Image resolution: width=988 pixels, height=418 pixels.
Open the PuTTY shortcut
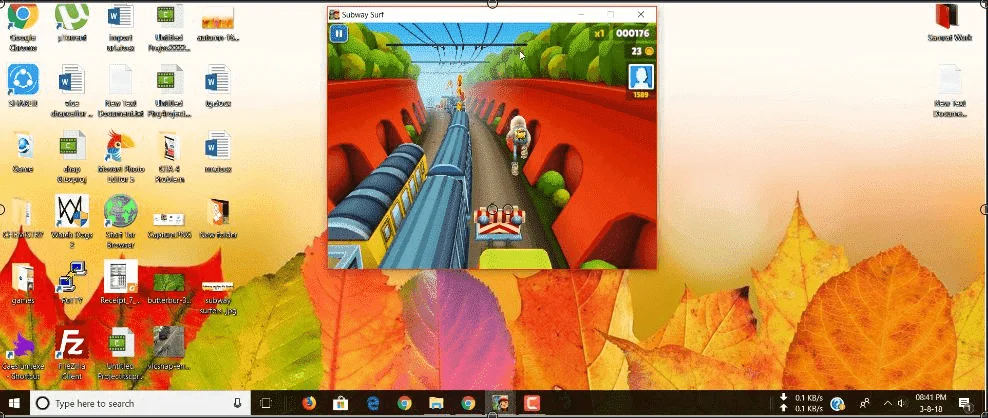[71, 283]
